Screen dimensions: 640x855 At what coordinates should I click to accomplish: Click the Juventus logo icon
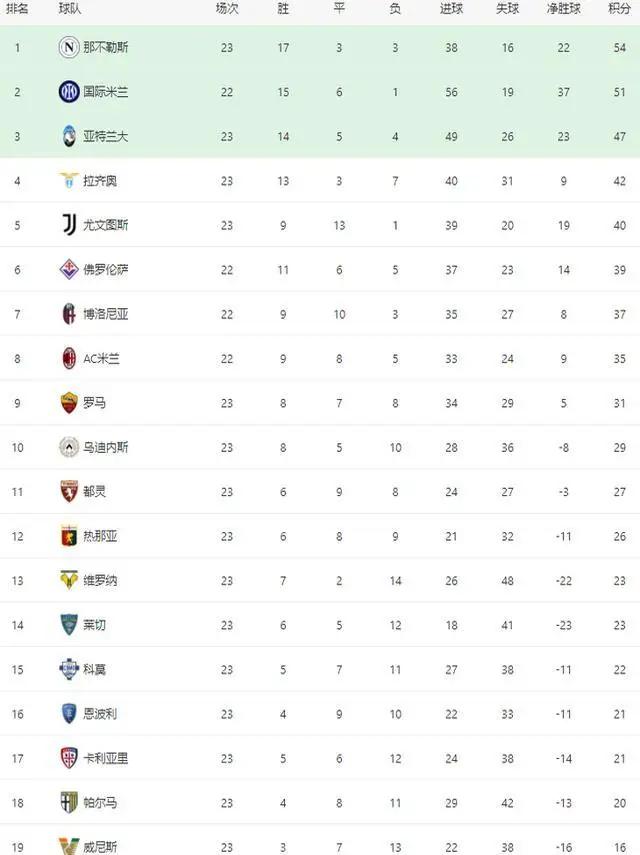point(69,225)
